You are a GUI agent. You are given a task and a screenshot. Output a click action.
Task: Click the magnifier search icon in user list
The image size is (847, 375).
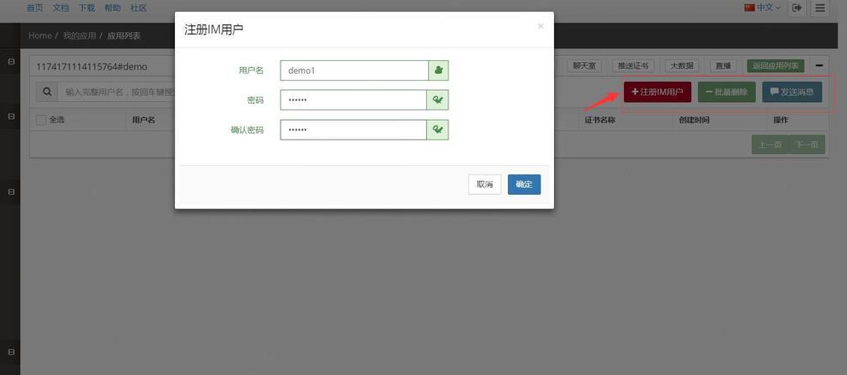47,92
